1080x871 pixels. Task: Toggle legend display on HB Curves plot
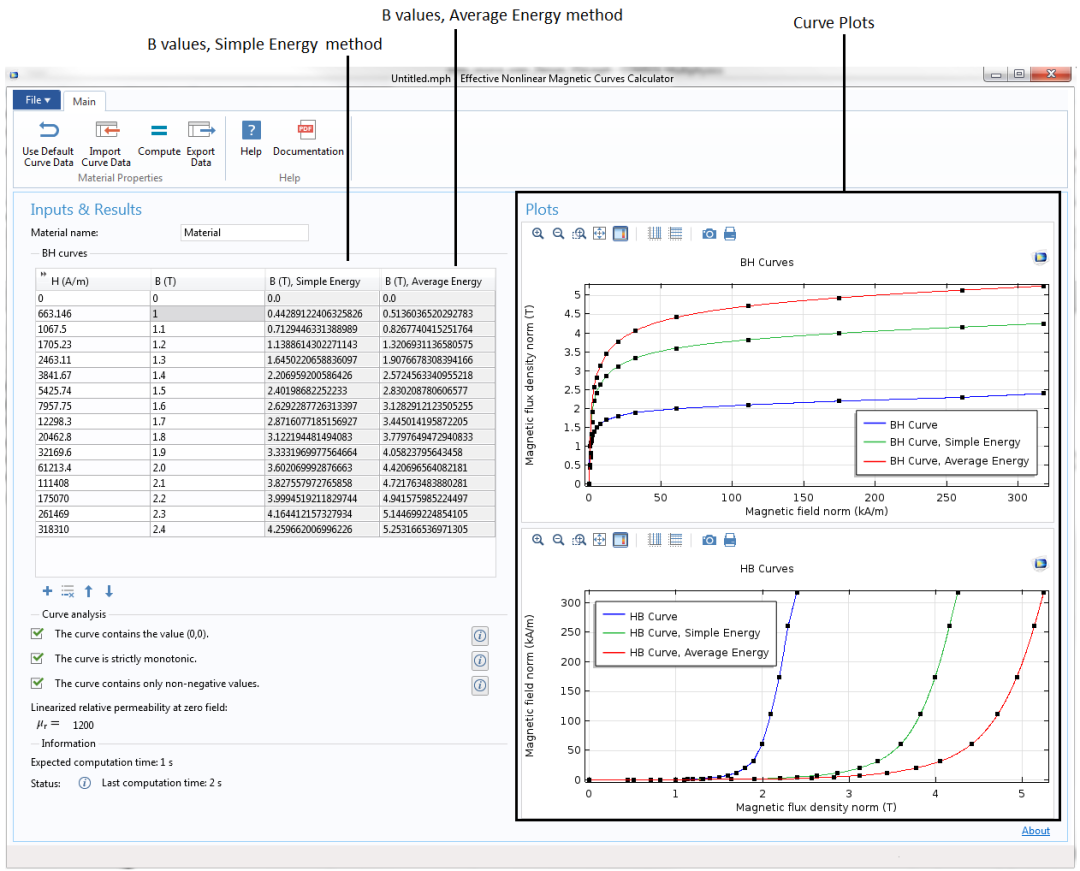click(x=621, y=541)
